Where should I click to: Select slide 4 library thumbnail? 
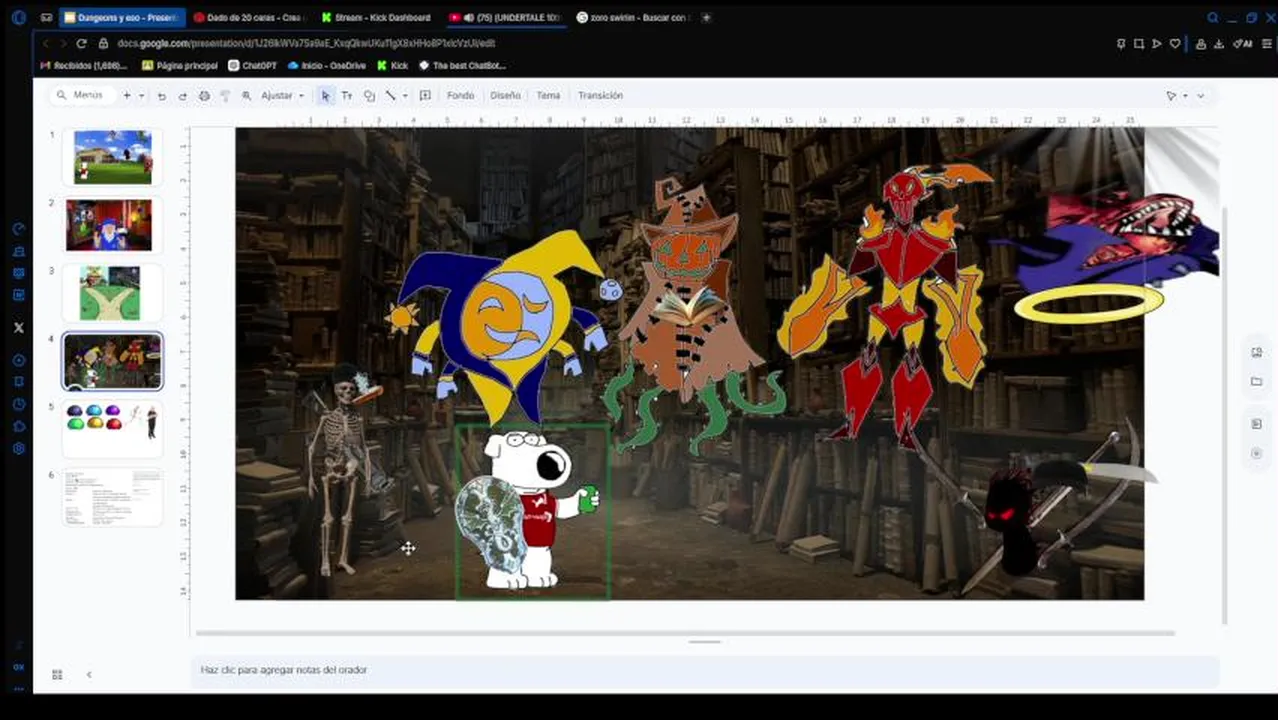[113, 361]
